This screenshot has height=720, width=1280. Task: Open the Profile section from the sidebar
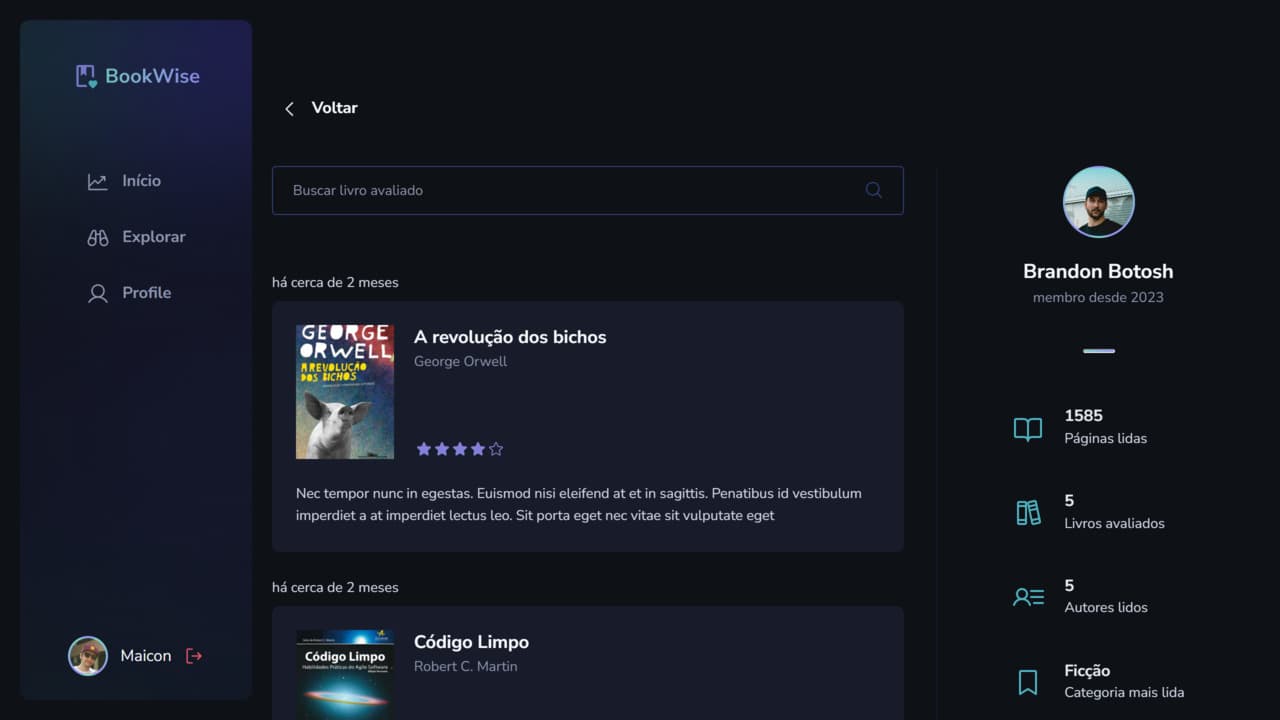coord(146,292)
